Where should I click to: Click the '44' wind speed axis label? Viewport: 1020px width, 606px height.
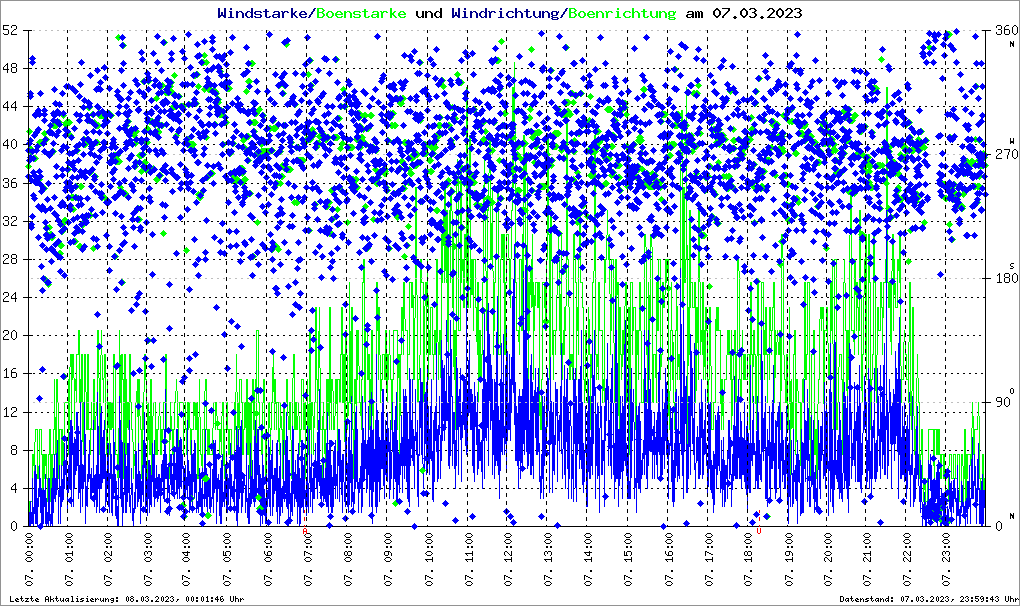10,107
